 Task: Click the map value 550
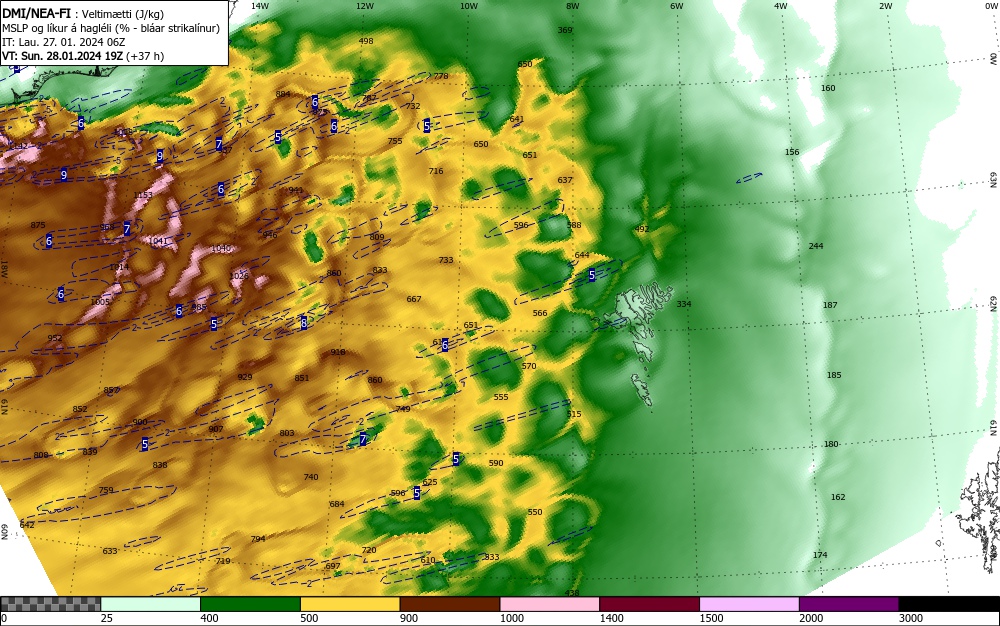pos(535,512)
